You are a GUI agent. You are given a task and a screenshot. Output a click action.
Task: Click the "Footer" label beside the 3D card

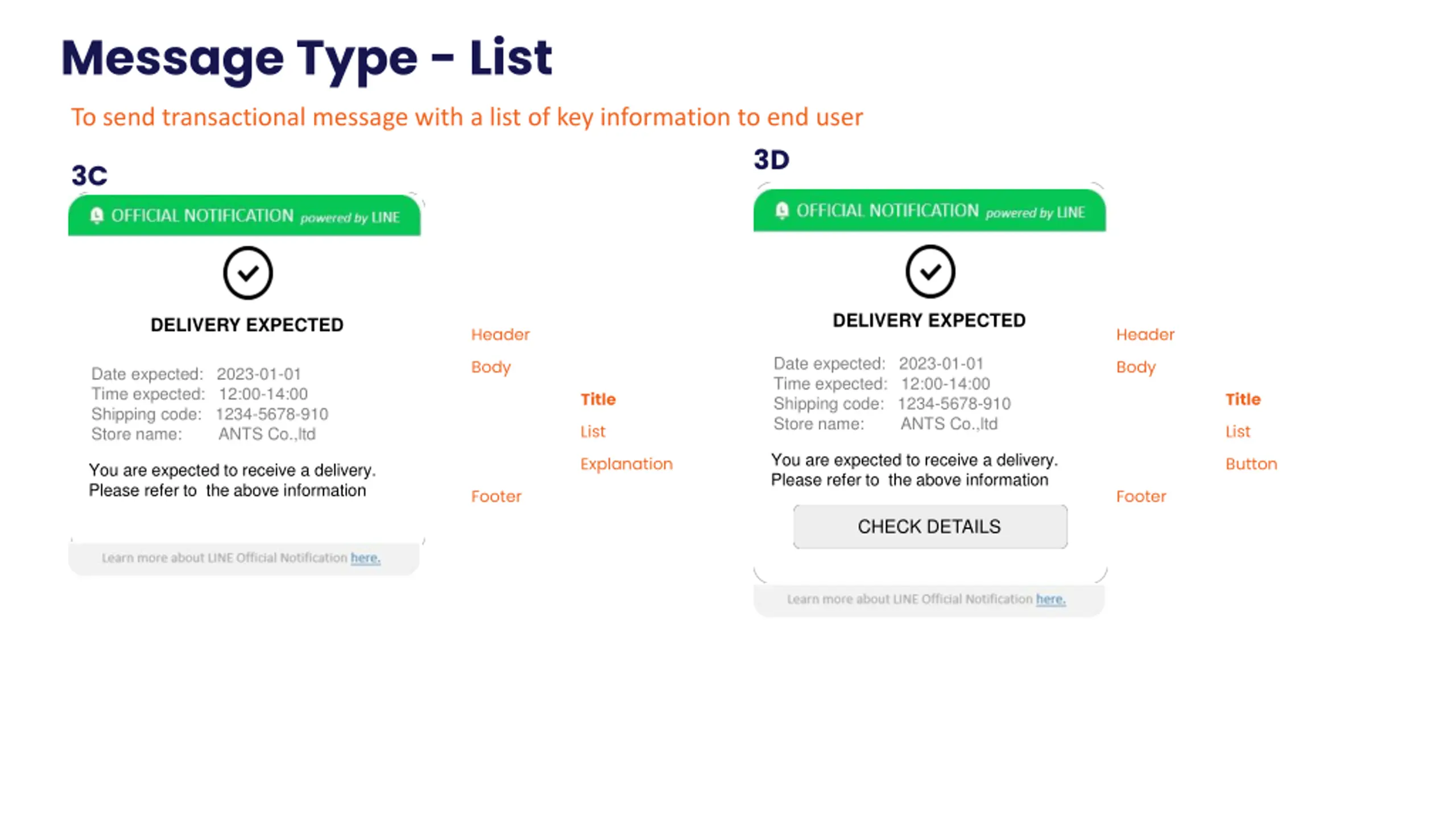(x=1141, y=497)
